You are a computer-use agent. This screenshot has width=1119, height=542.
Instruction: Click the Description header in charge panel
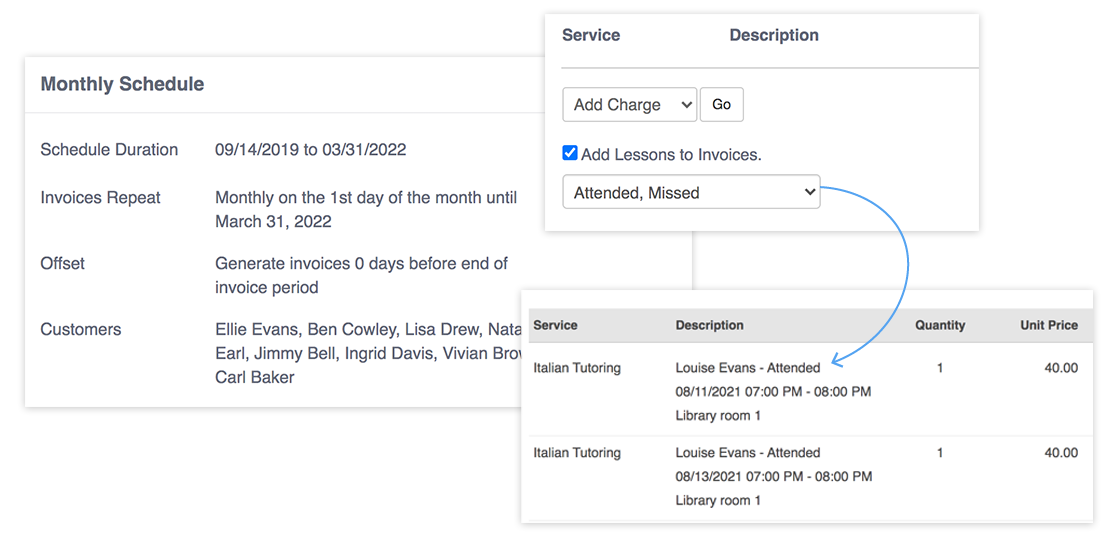[x=773, y=35]
